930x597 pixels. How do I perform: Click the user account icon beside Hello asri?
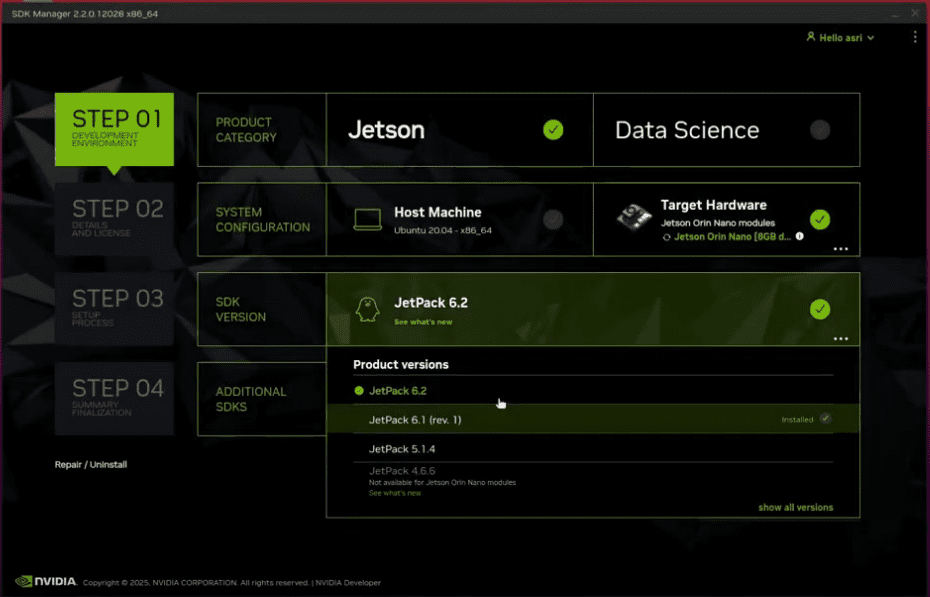810,36
